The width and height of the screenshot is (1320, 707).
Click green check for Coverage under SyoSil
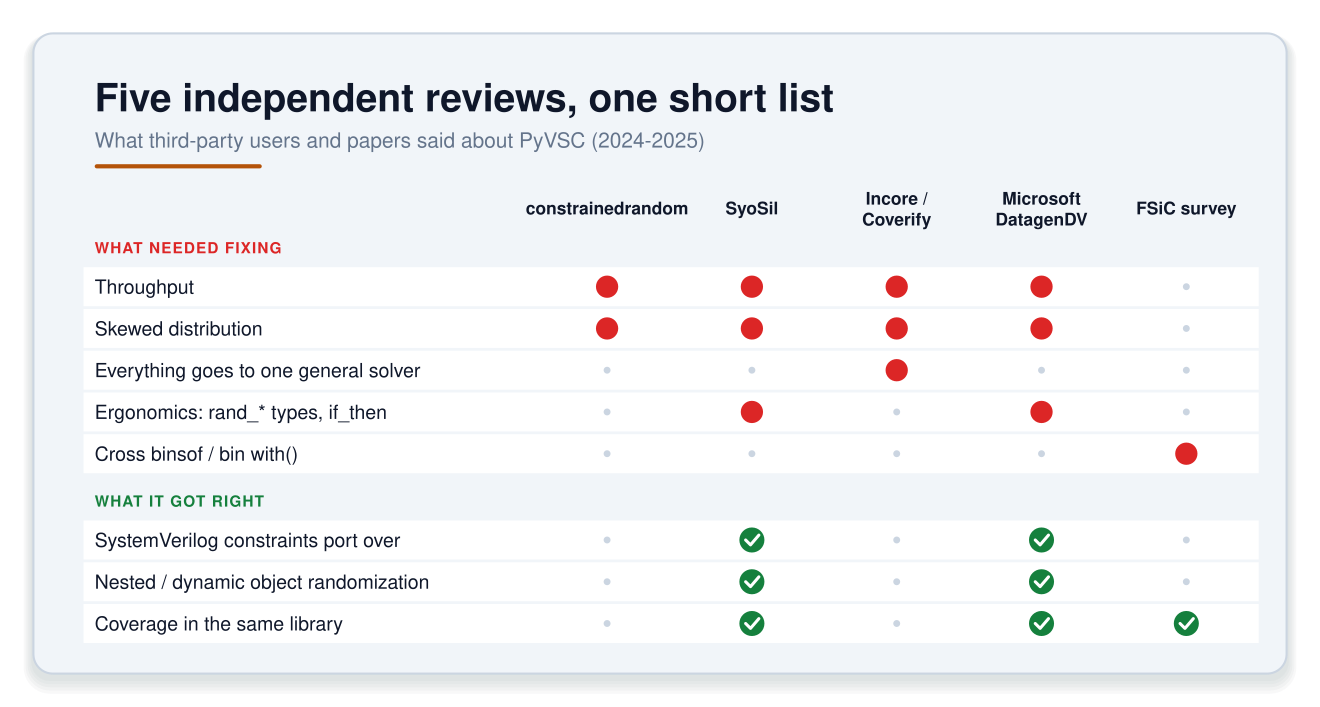(x=752, y=624)
